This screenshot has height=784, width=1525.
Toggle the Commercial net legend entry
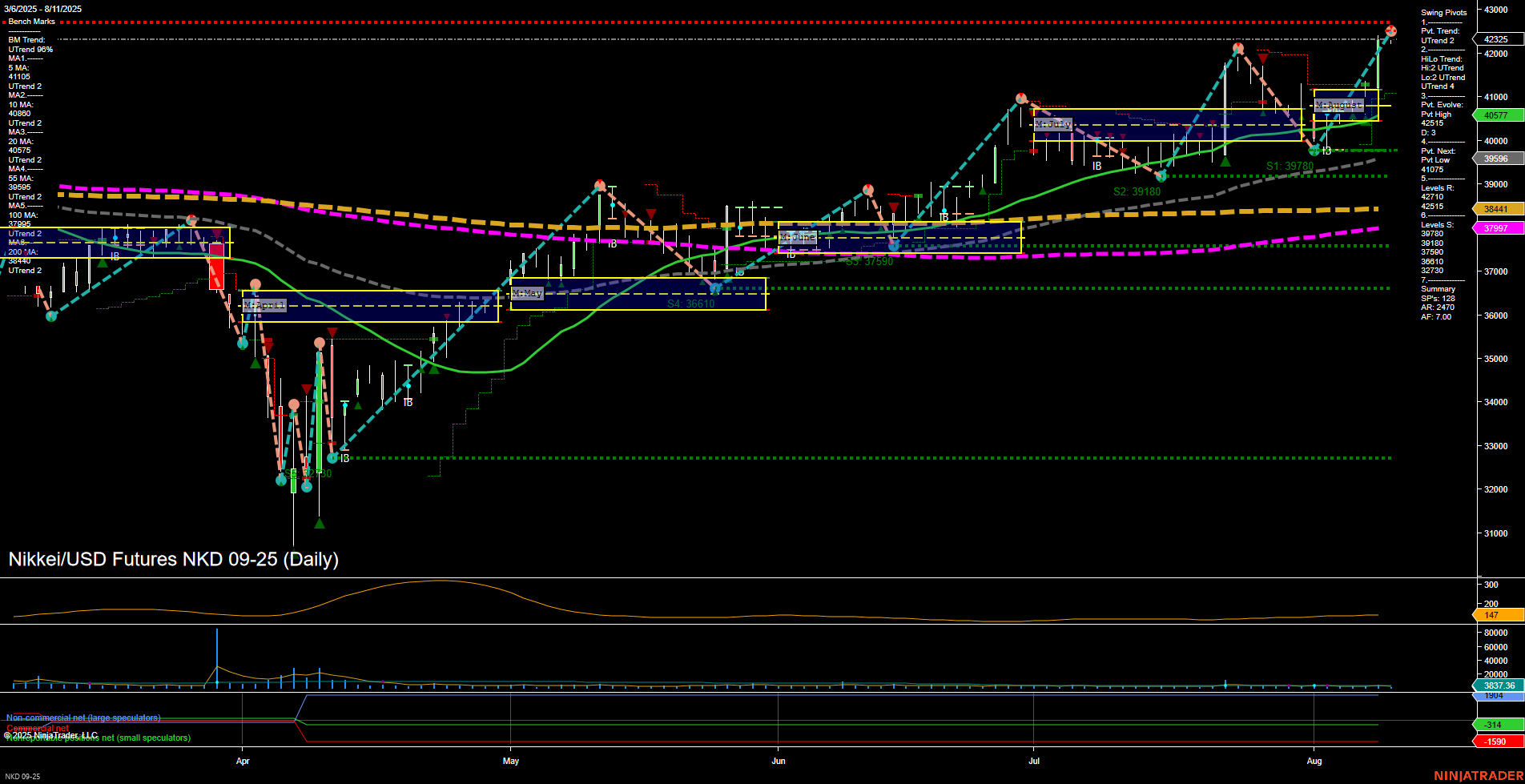(x=37, y=729)
